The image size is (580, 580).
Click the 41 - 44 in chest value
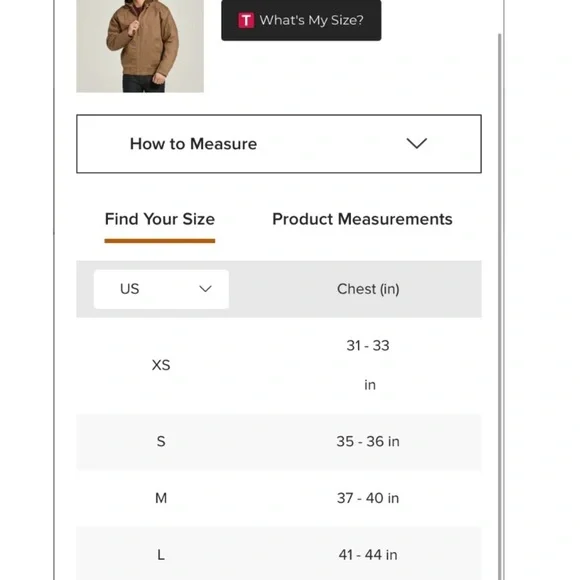pos(368,555)
